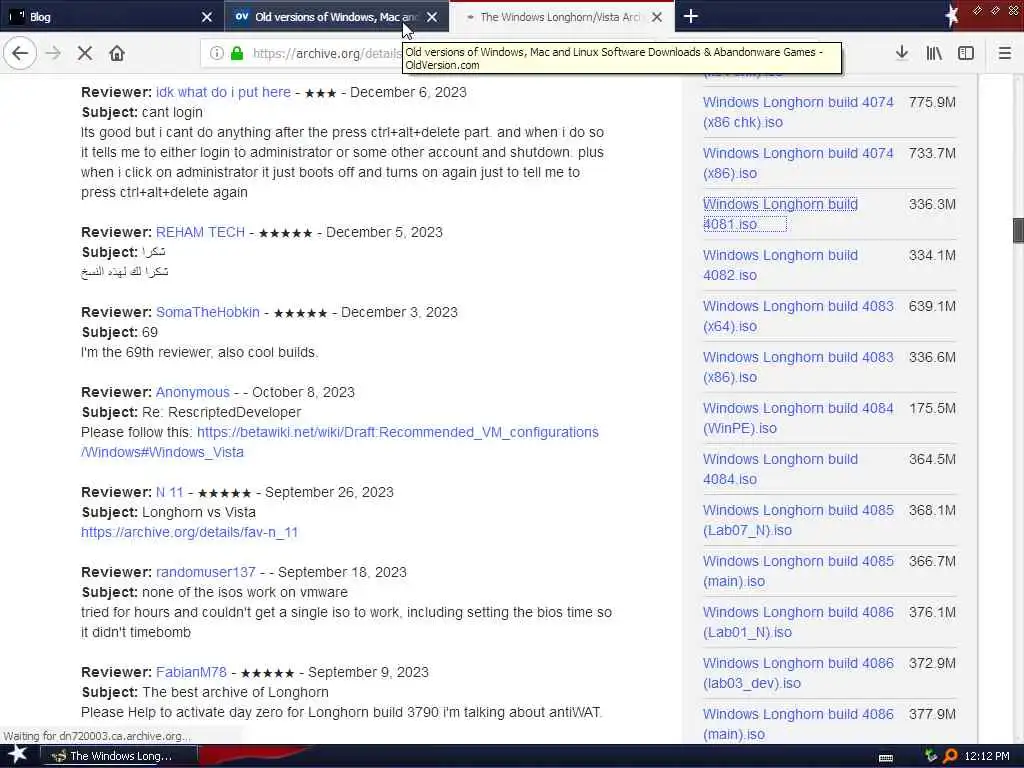Click subject 'The best archive of Longhorn'
The width and height of the screenshot is (1024, 768).
click(x=235, y=692)
